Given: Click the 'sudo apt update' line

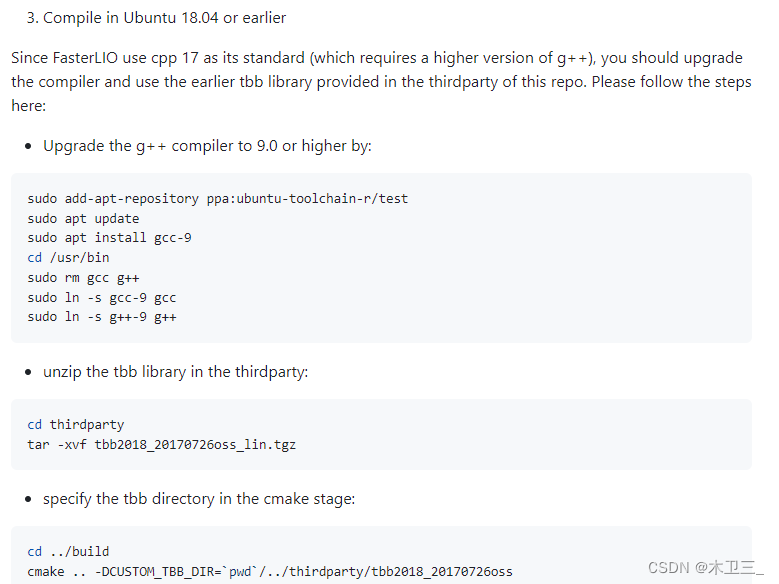Looking at the screenshot, I should [x=83, y=219].
